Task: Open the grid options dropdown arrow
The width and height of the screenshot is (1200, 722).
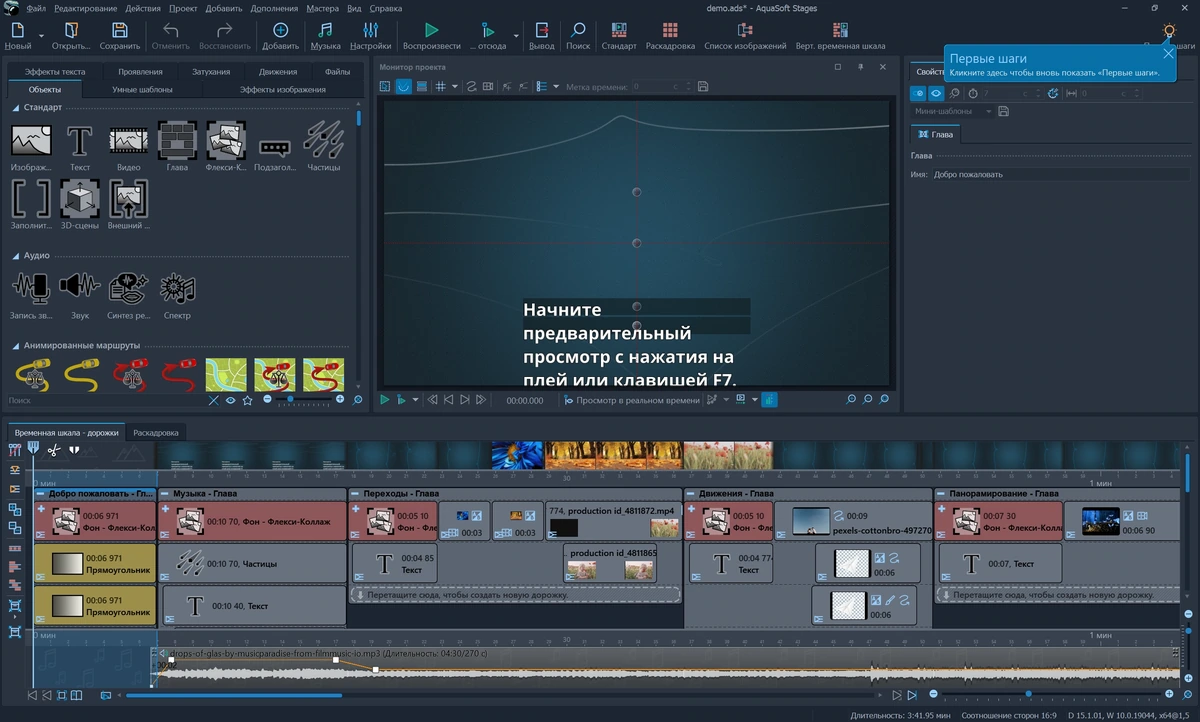Action: [455, 87]
